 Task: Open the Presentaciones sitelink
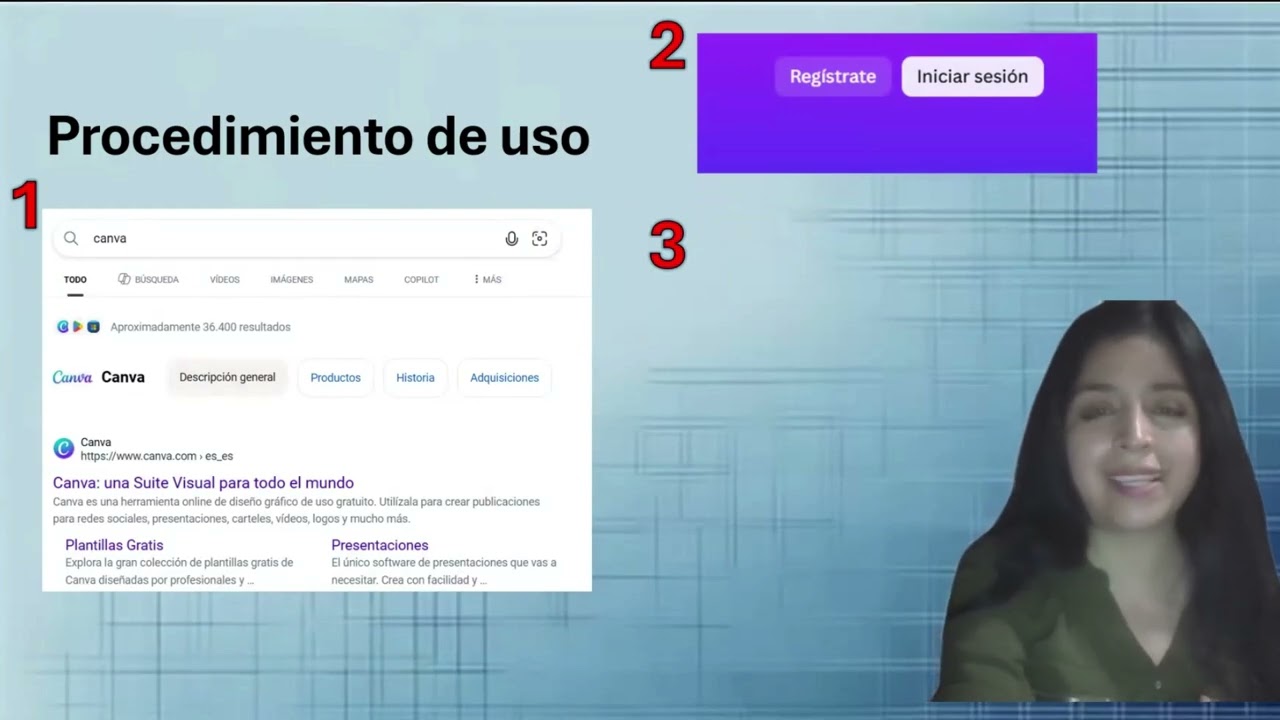coord(380,545)
